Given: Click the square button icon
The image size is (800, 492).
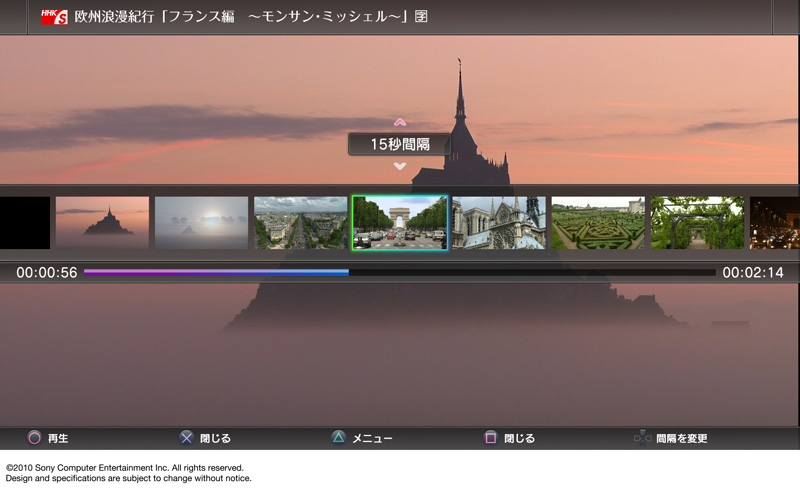Looking at the screenshot, I should pyautogui.click(x=490, y=438).
